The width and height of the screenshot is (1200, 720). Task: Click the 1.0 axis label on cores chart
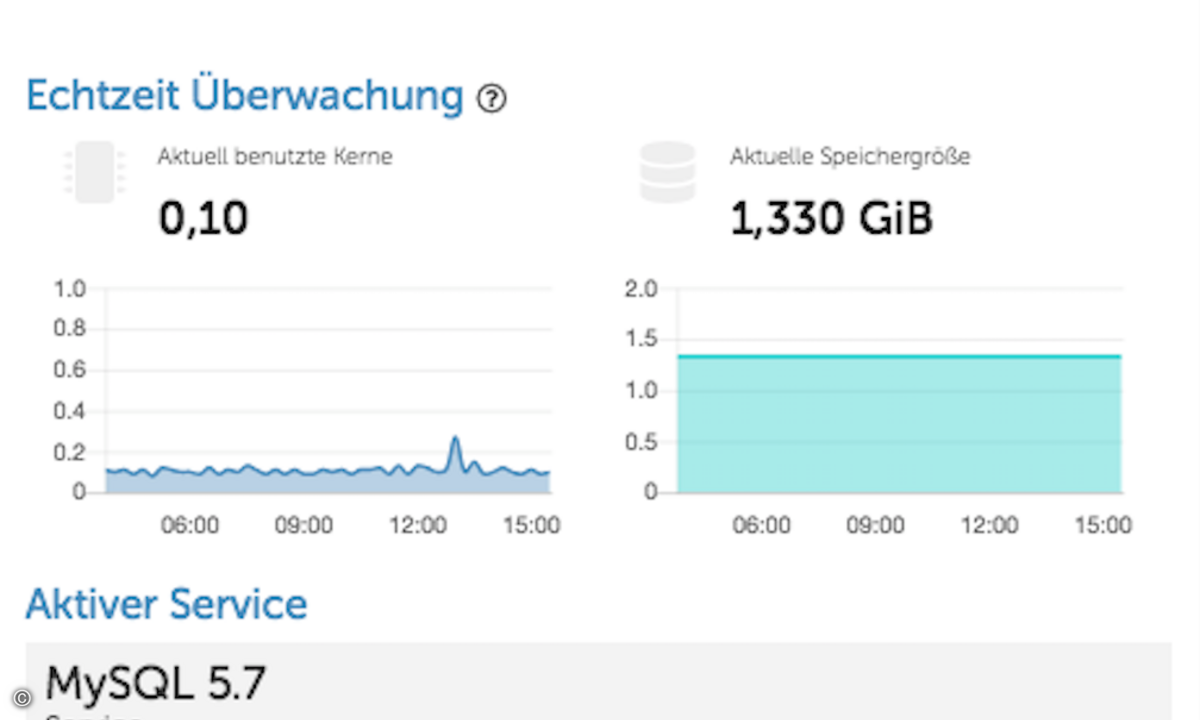(70, 289)
